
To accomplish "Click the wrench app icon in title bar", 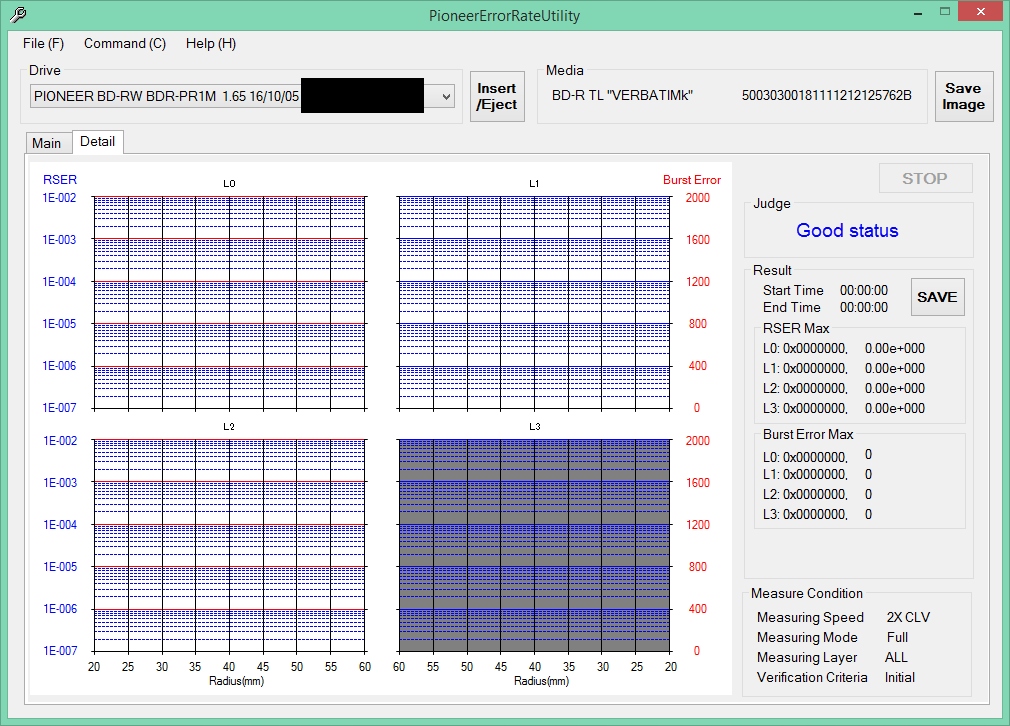I will click(18, 15).
